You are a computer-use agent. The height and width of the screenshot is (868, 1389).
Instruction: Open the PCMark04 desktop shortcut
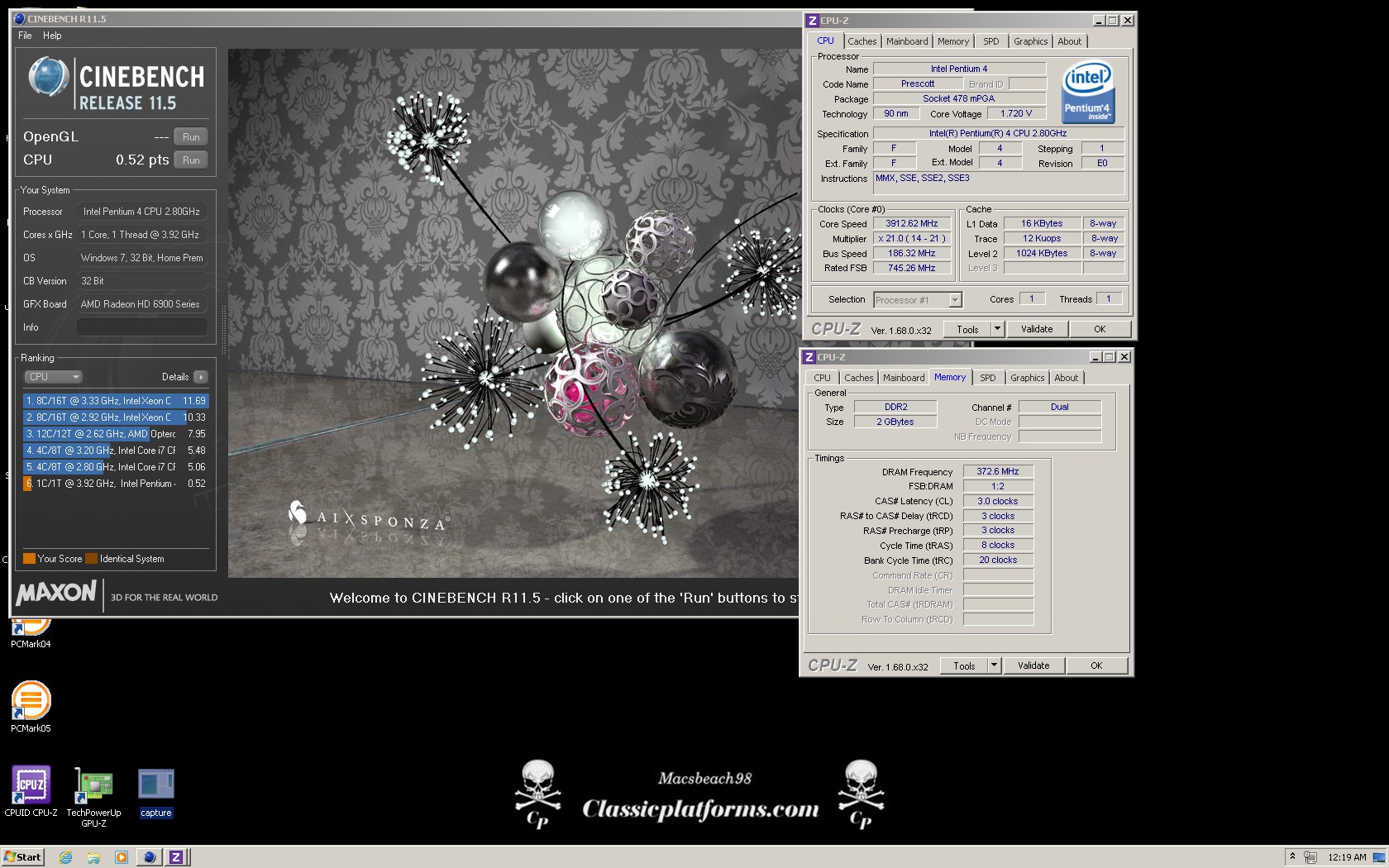31,633
